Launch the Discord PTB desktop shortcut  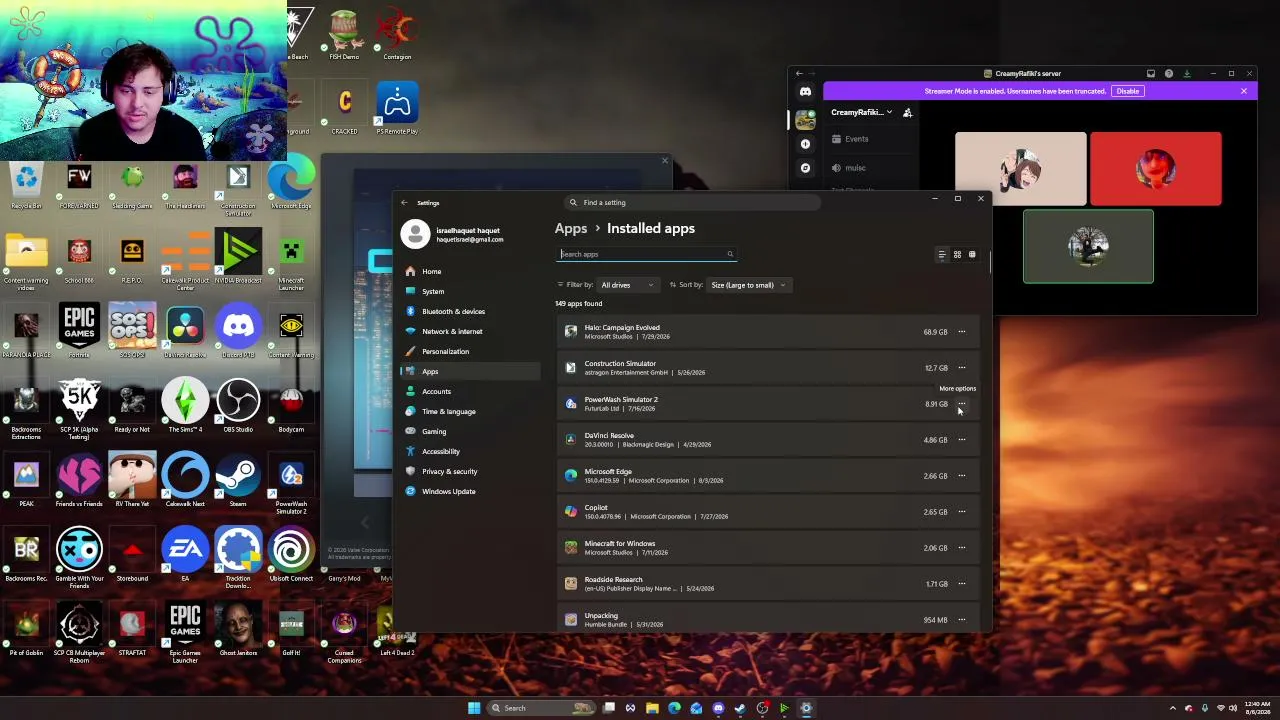click(x=238, y=331)
